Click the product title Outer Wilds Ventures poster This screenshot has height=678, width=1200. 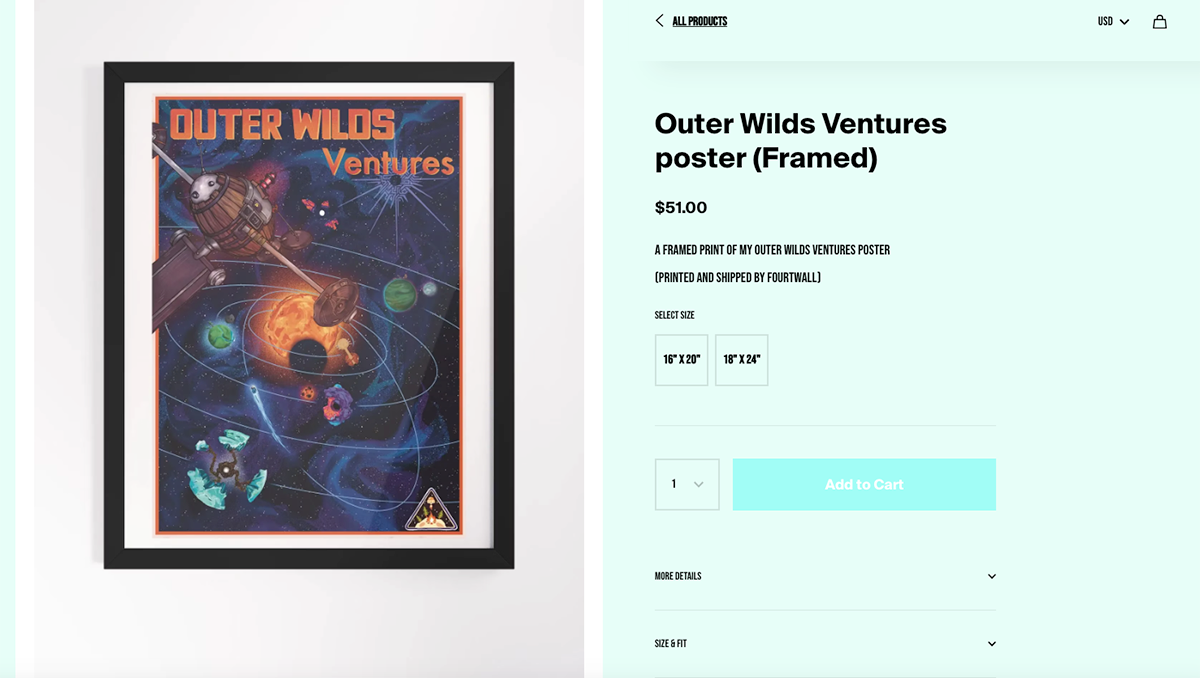click(800, 140)
